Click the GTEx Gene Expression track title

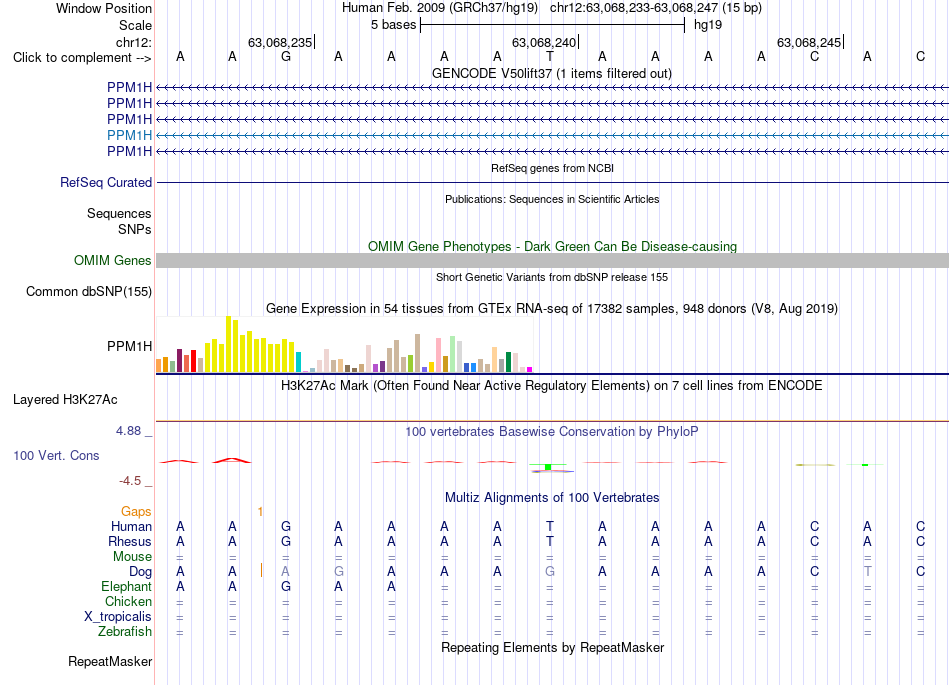click(x=552, y=309)
